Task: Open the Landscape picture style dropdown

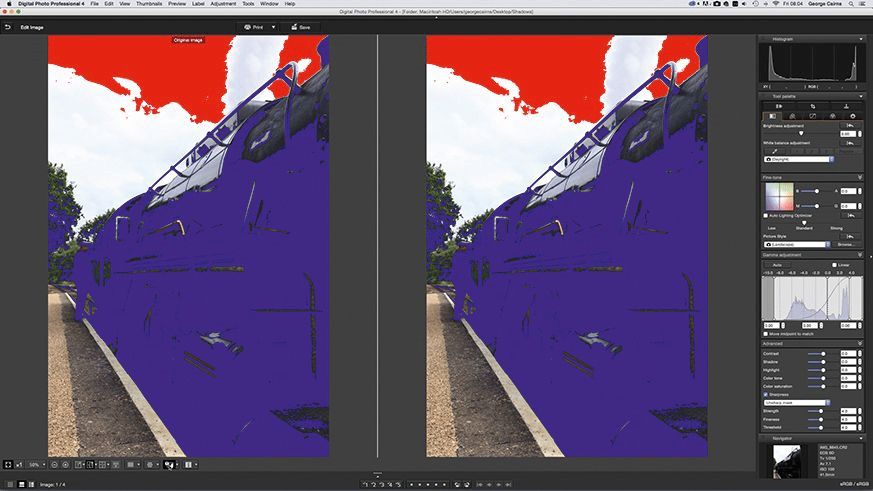Action: (797, 244)
